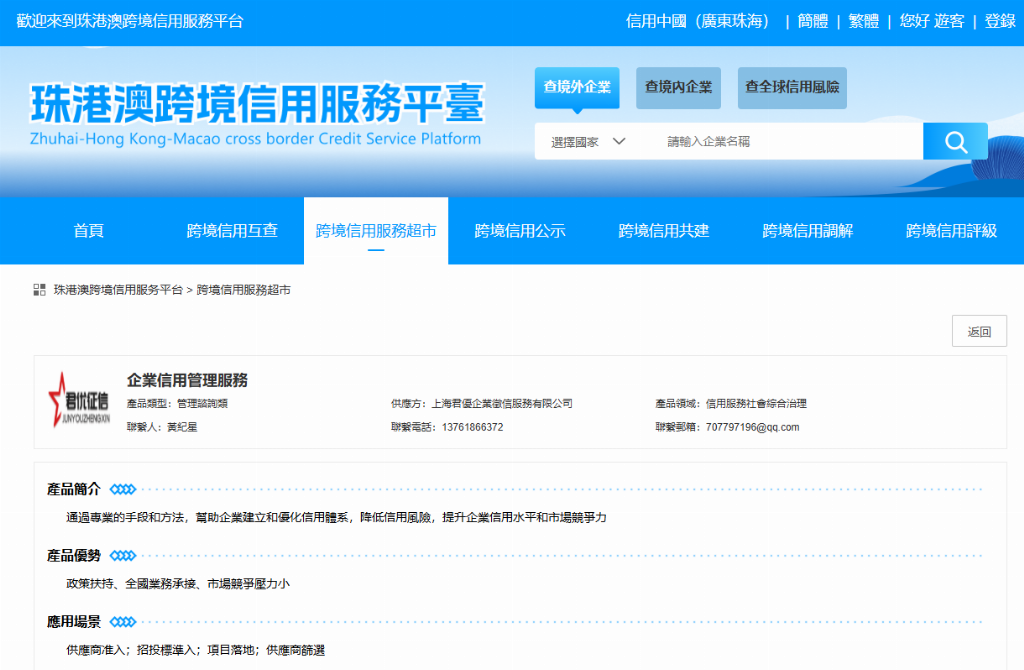Navigate to 跨境信用共建
This screenshot has width=1024, height=670.
pos(664,231)
